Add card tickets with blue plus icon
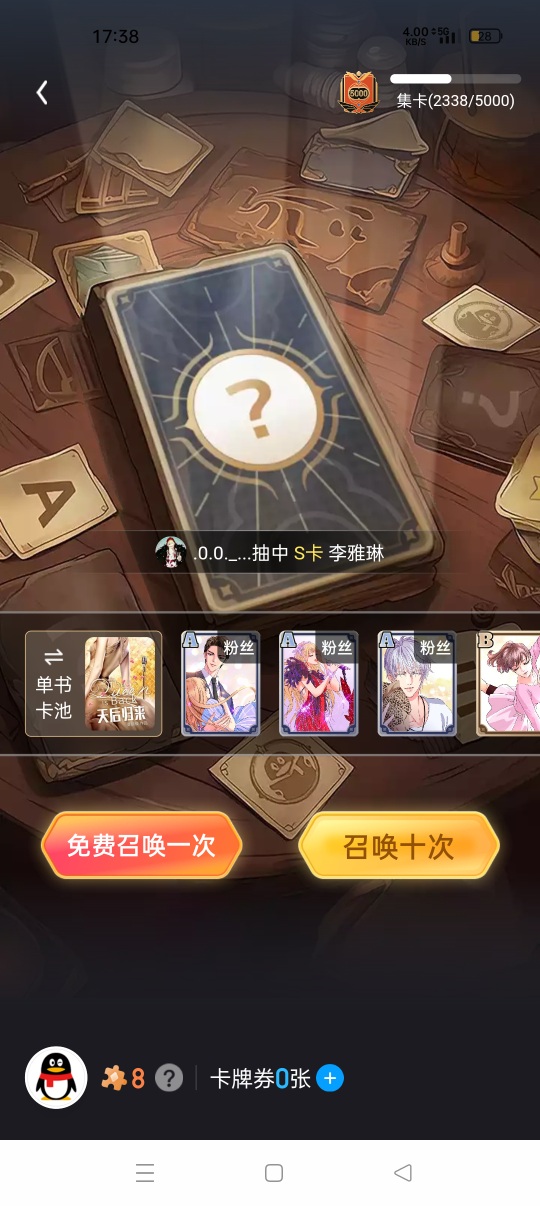 pyautogui.click(x=330, y=1078)
